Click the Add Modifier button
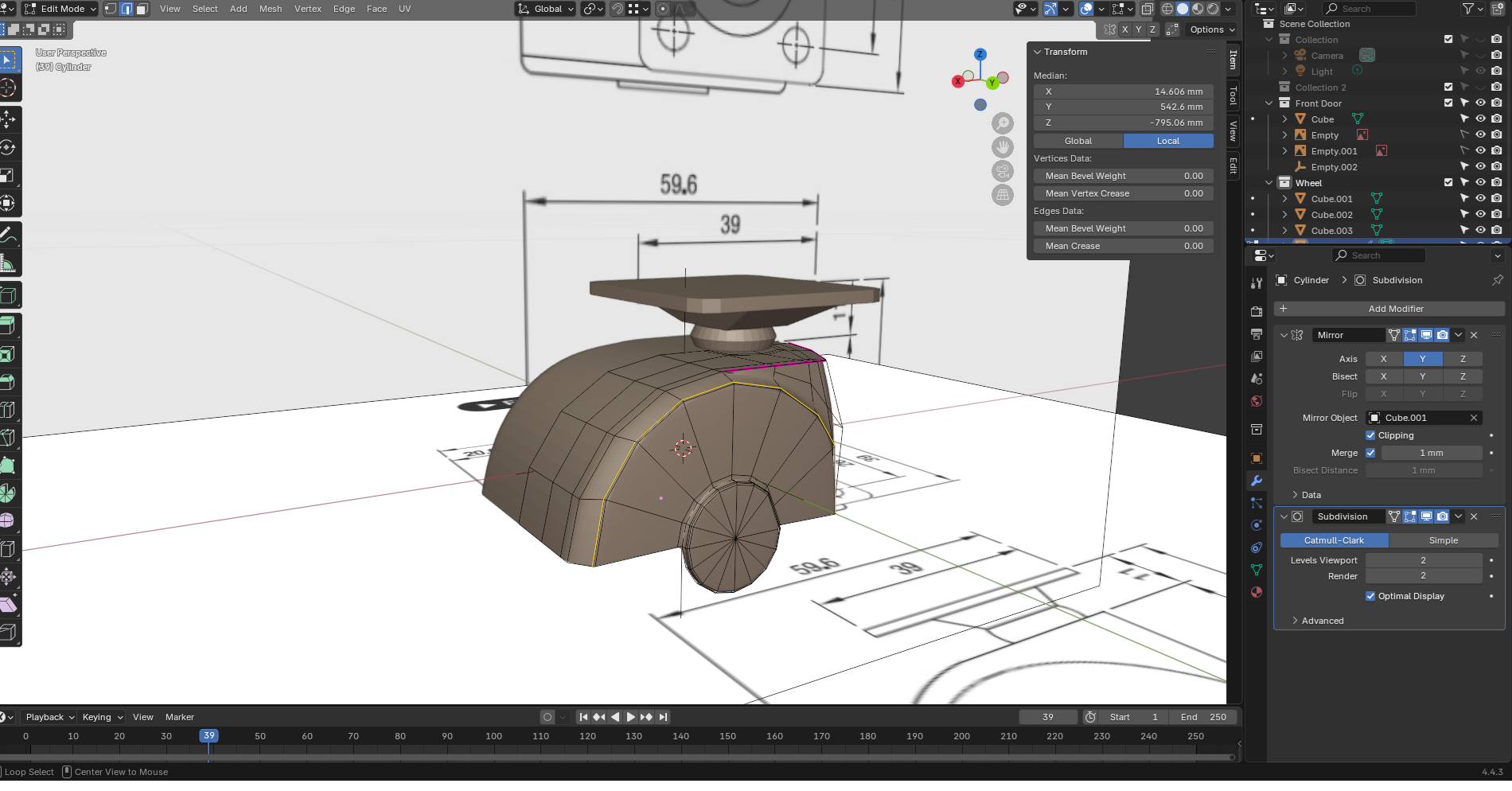Screen dimensions: 1512x791 coord(1389,309)
